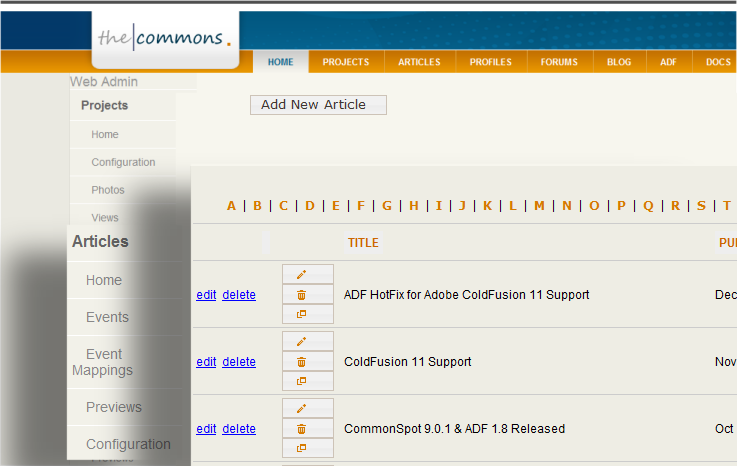Click trash icon for CommonSpot 9.0.1 article
The height and width of the screenshot is (466, 737).
pyautogui.click(x=308, y=428)
